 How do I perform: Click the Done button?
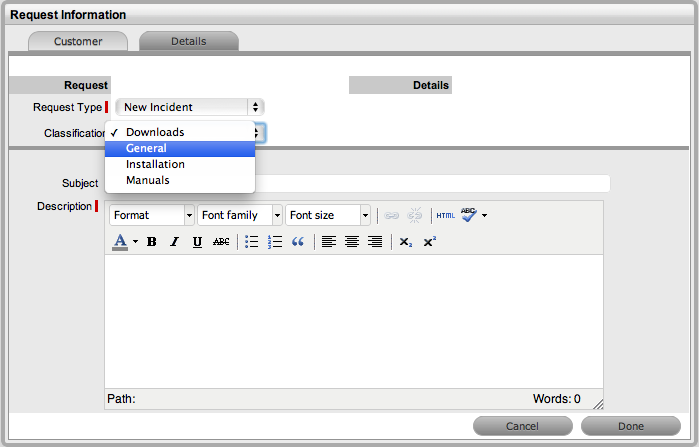click(x=631, y=426)
